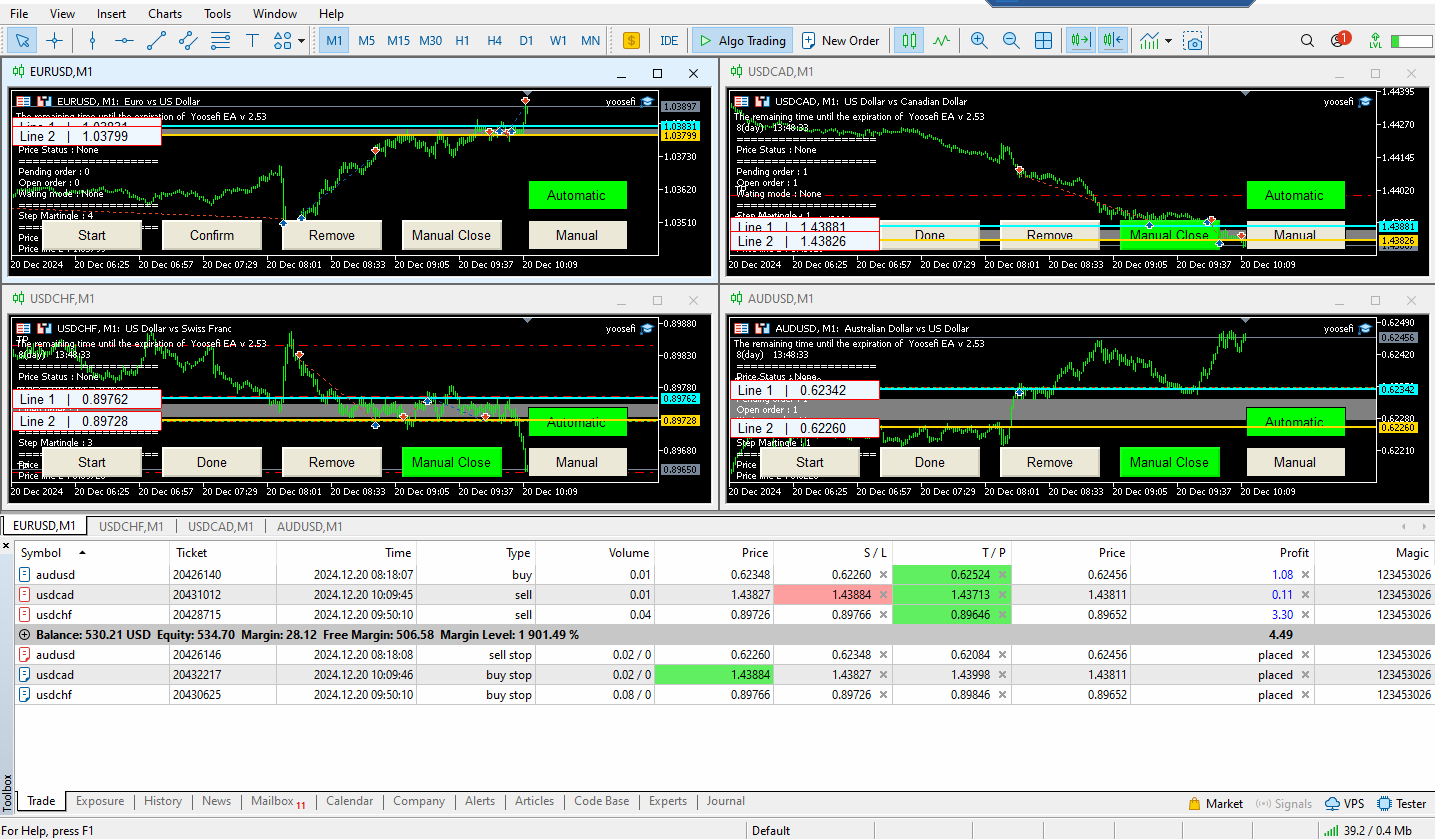Open the Market icon in toolbox footer
This screenshot has width=1435, height=839.
tap(1215, 804)
